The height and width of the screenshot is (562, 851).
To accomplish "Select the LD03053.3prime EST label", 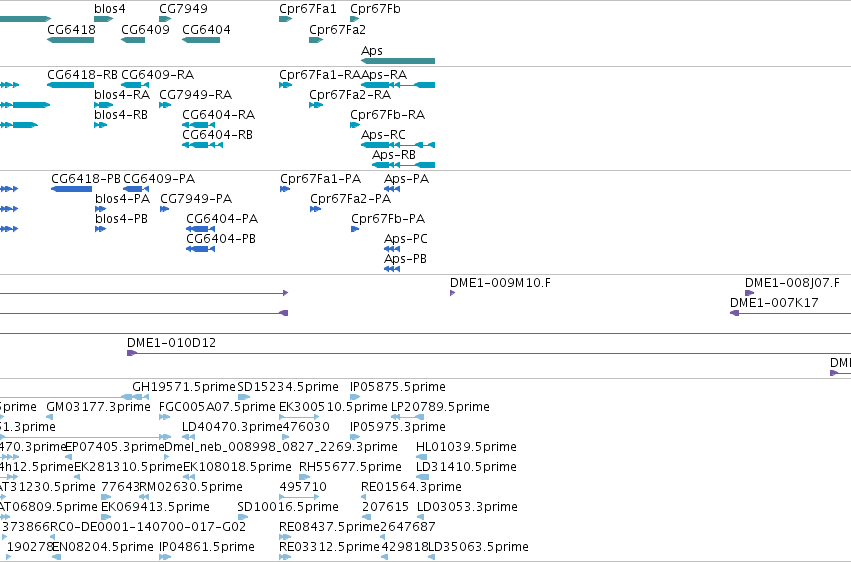I will [467, 507].
